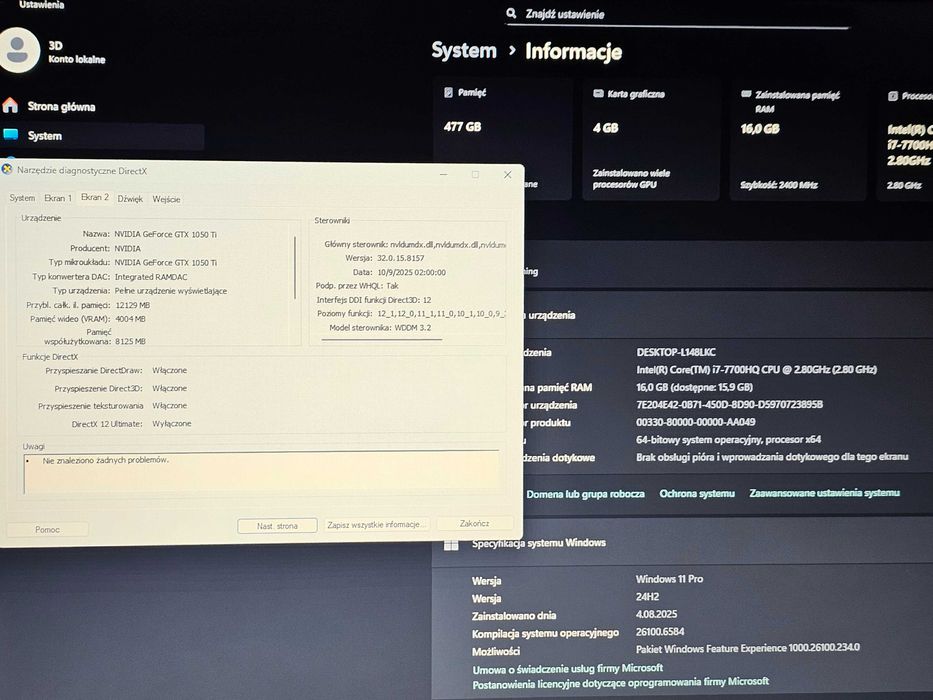Viewport: 933px width, 700px height.
Task: Open the Zainstalowana pamięć RAM 16,0 GB card
Action: click(x=798, y=140)
